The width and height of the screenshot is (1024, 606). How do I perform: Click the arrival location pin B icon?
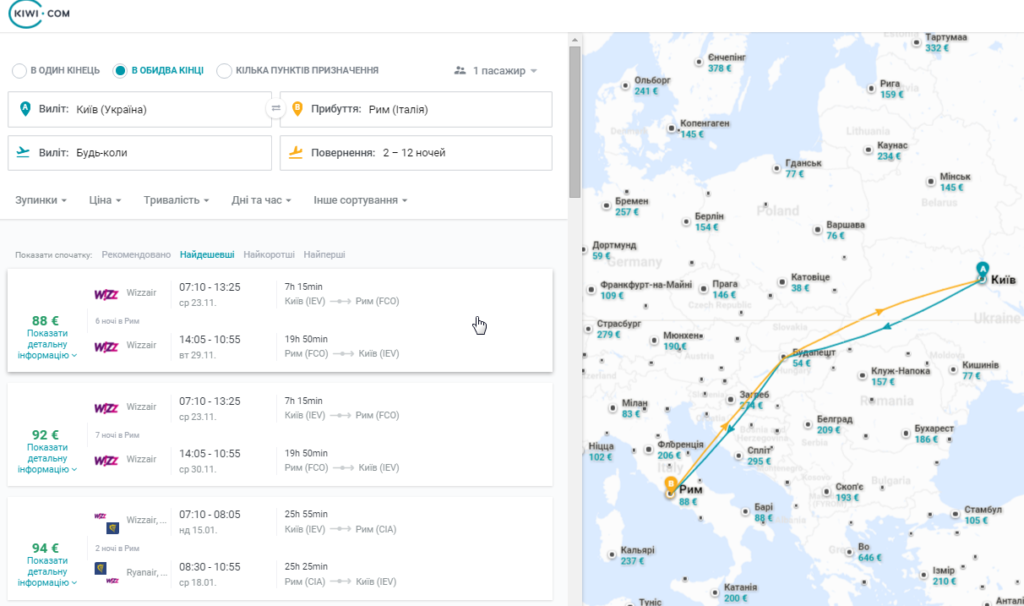pos(297,109)
